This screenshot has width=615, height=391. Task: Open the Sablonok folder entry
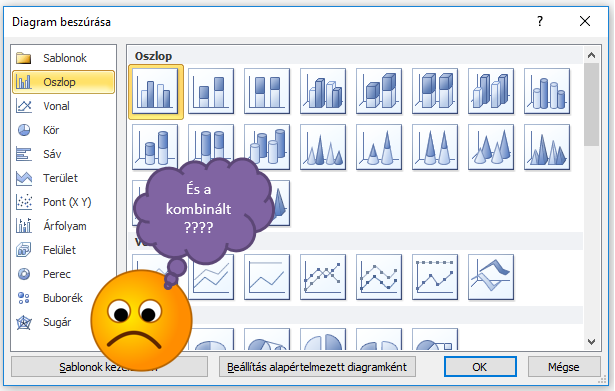tap(64, 58)
